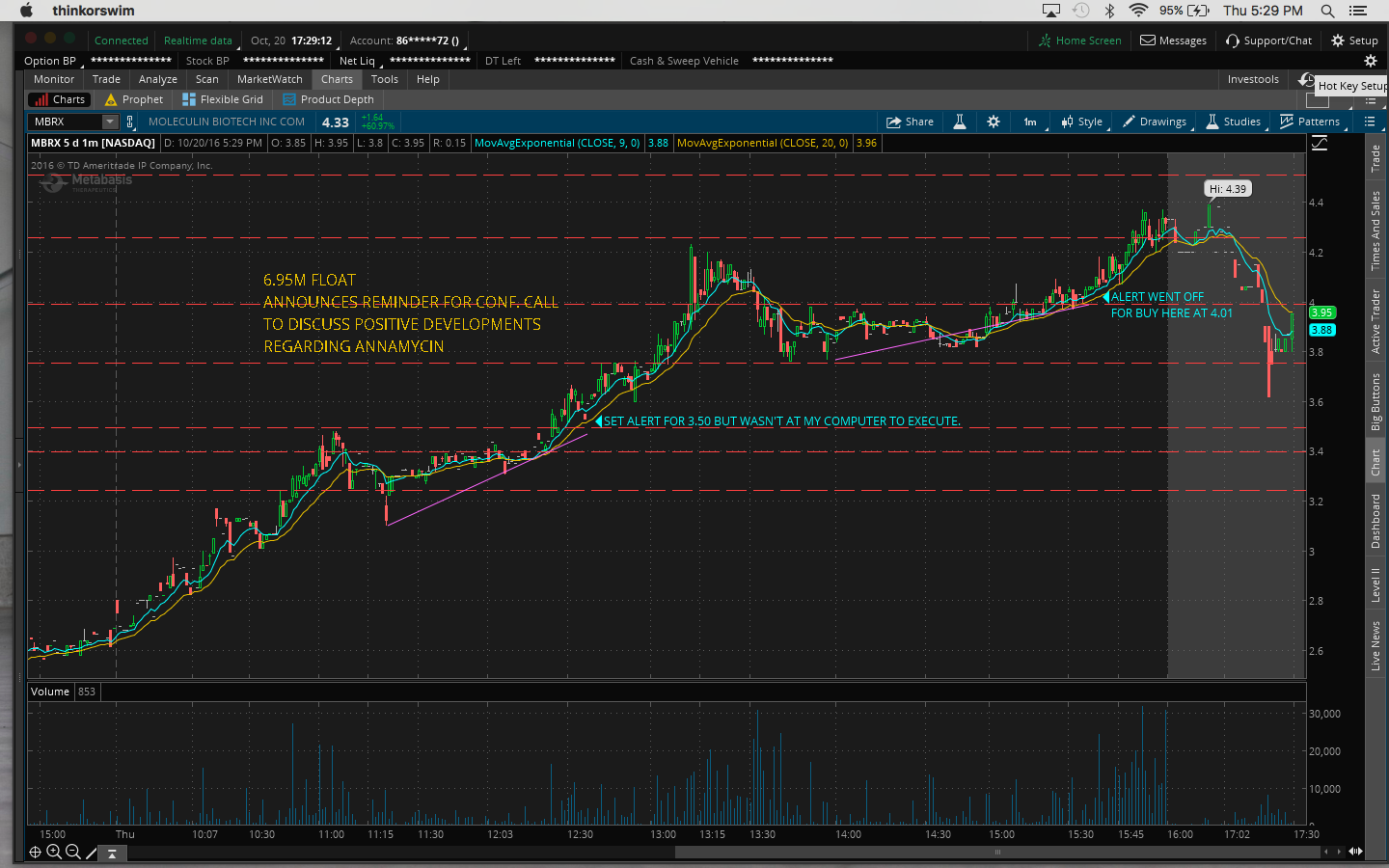This screenshot has width=1389, height=868.
Task: Open chart settings gear icon
Action: pyautogui.click(x=994, y=122)
